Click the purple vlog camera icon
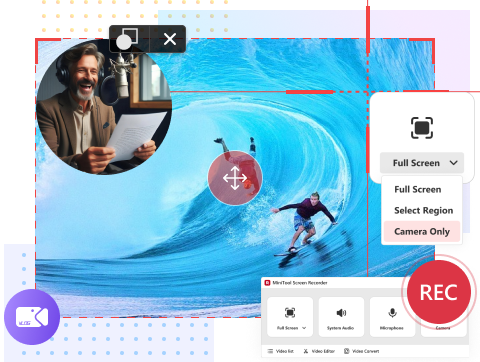The image size is (480, 362). (x=32, y=317)
